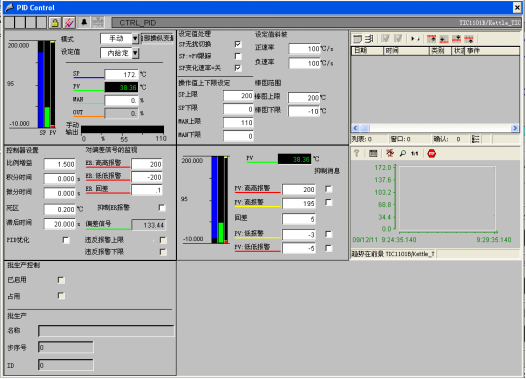Click the next alarm message icon
The width and height of the screenshot is (526, 379).
pyautogui.click(x=457, y=39)
